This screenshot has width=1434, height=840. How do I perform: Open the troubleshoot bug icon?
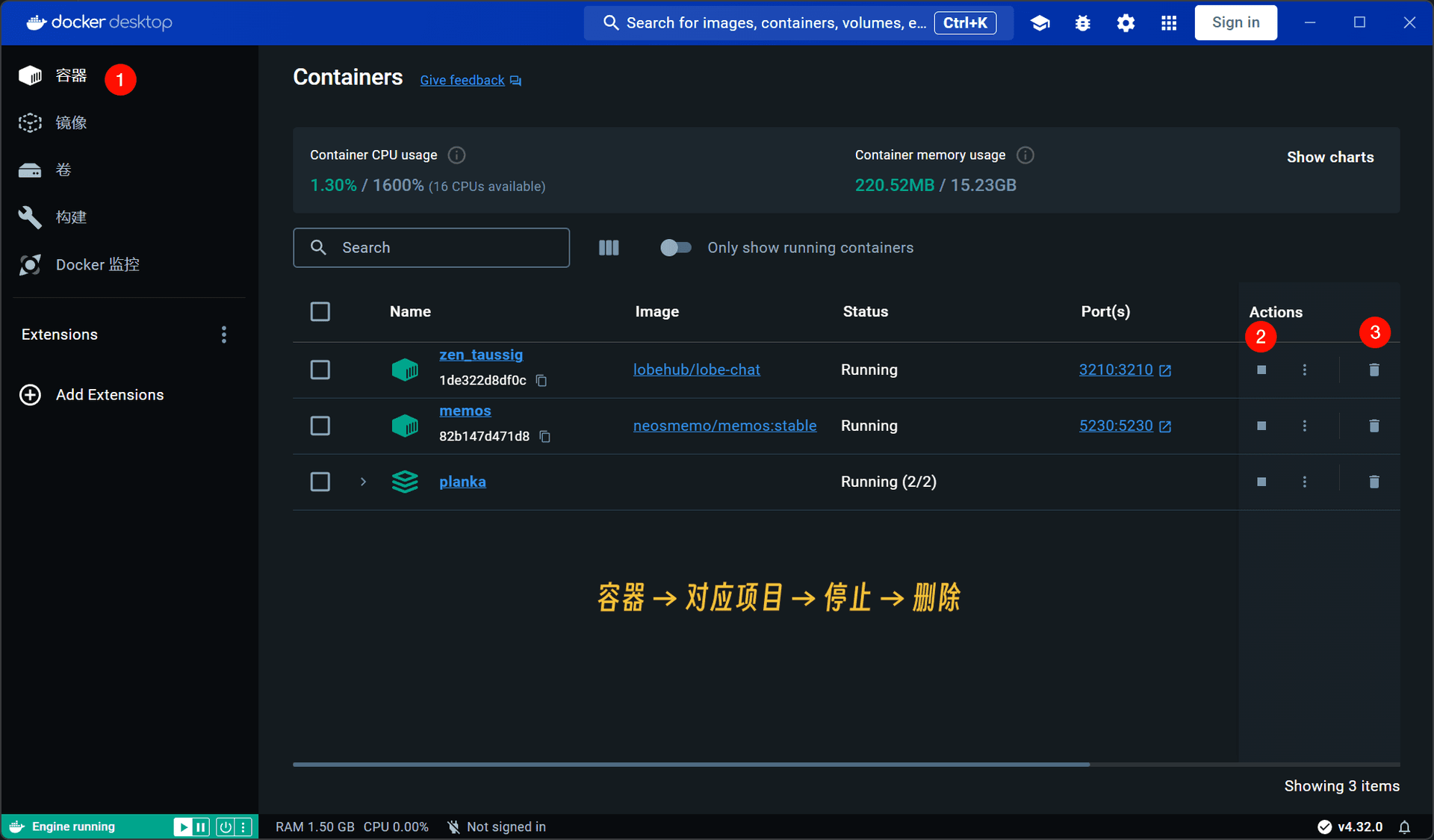(1082, 23)
